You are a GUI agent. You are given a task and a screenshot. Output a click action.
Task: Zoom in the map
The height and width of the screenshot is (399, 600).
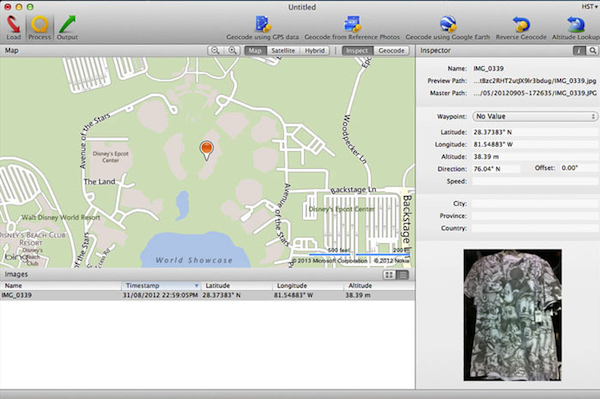(232, 50)
